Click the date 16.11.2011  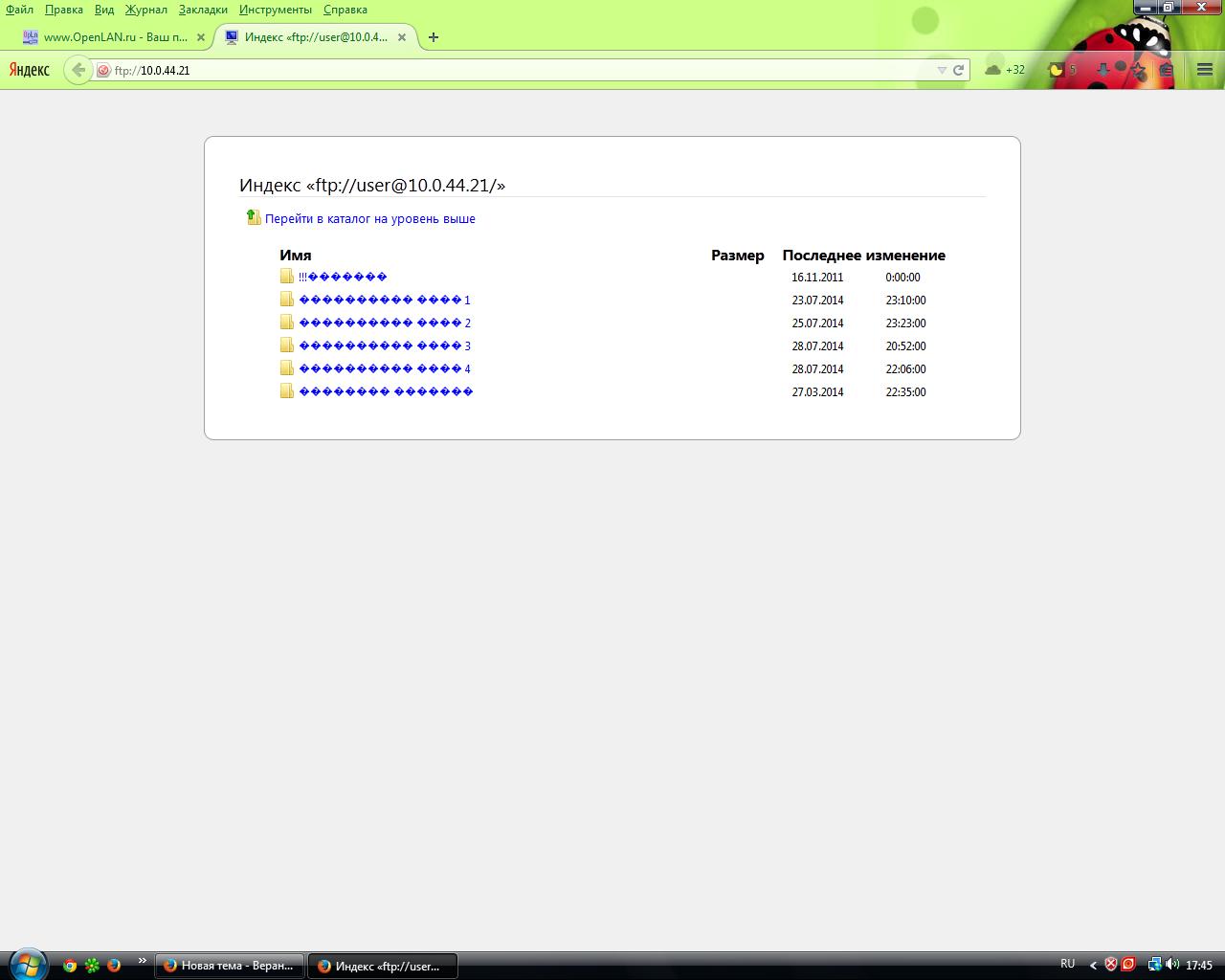[x=817, y=278]
